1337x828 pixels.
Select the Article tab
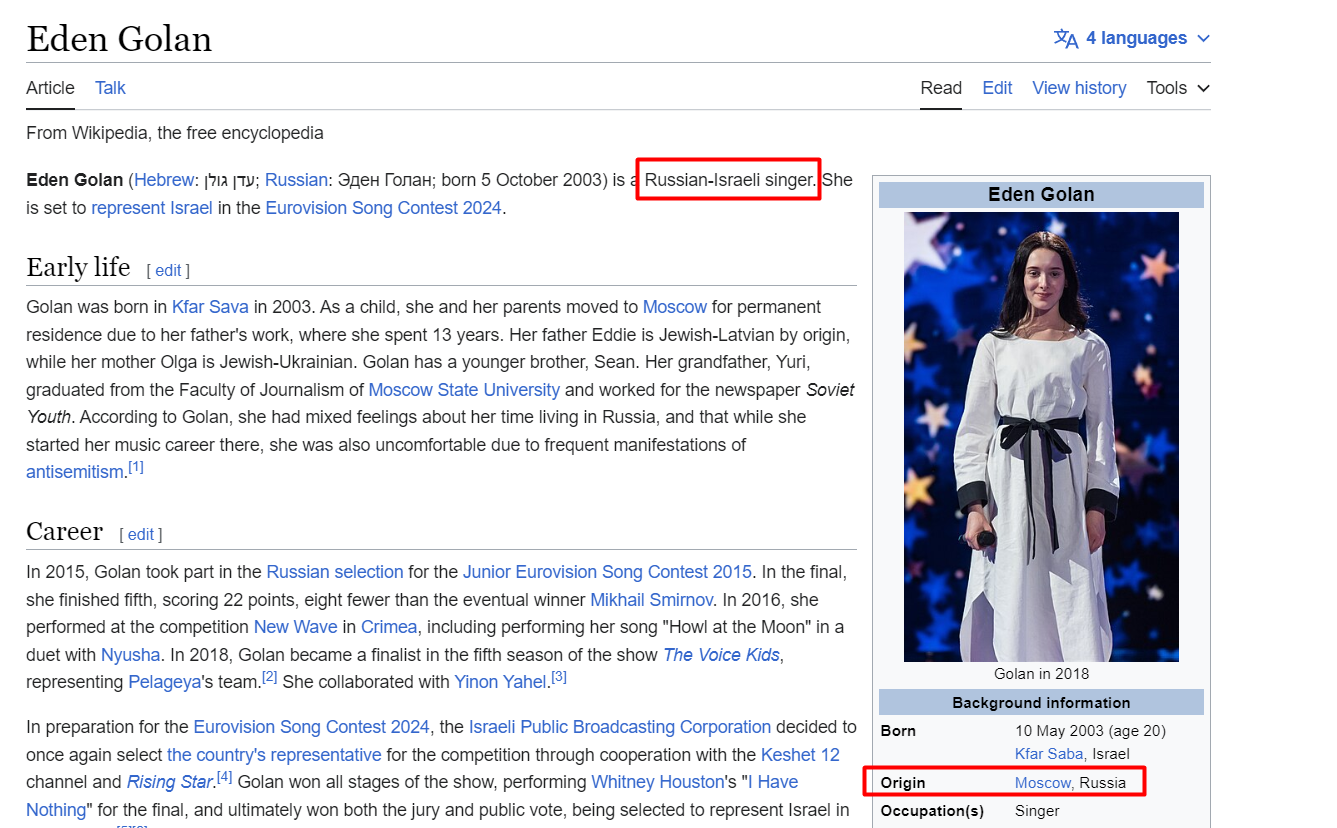(x=50, y=88)
